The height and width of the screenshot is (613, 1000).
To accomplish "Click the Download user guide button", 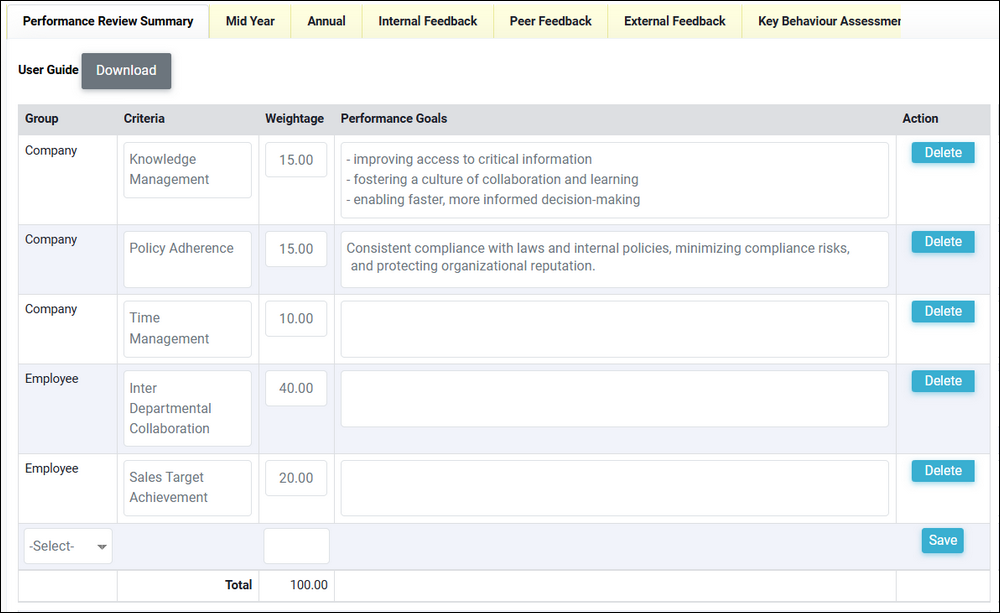I will [126, 71].
